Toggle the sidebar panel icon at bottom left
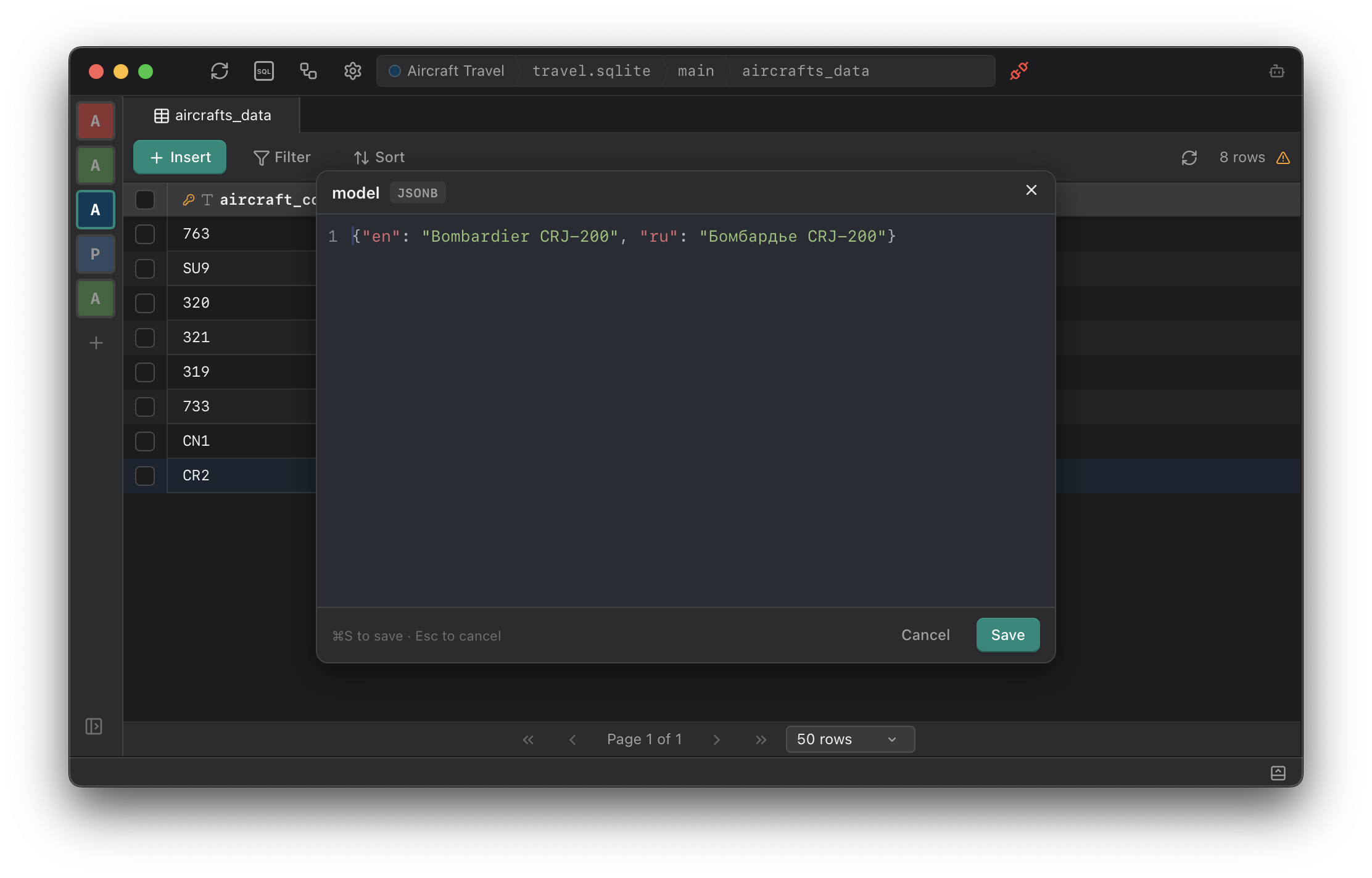The height and width of the screenshot is (878, 1372). pos(94,726)
